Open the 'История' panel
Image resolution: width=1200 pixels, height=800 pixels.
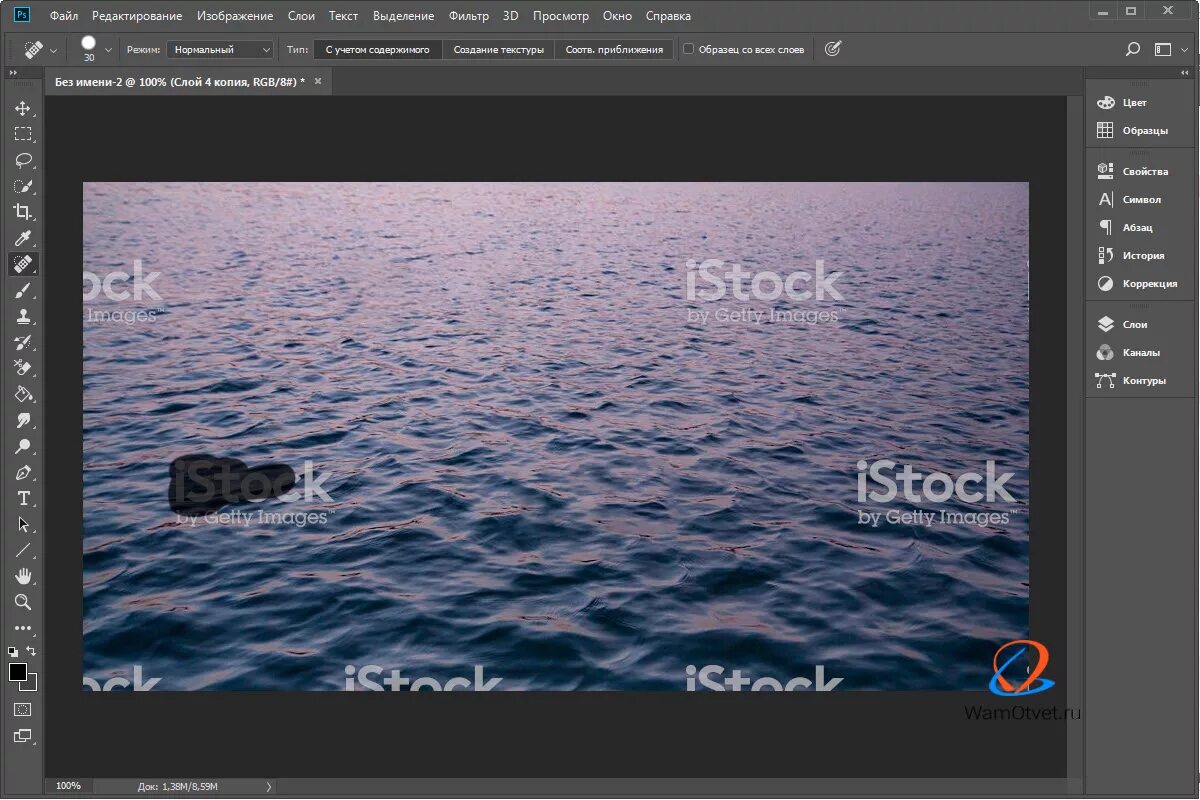[1130, 255]
